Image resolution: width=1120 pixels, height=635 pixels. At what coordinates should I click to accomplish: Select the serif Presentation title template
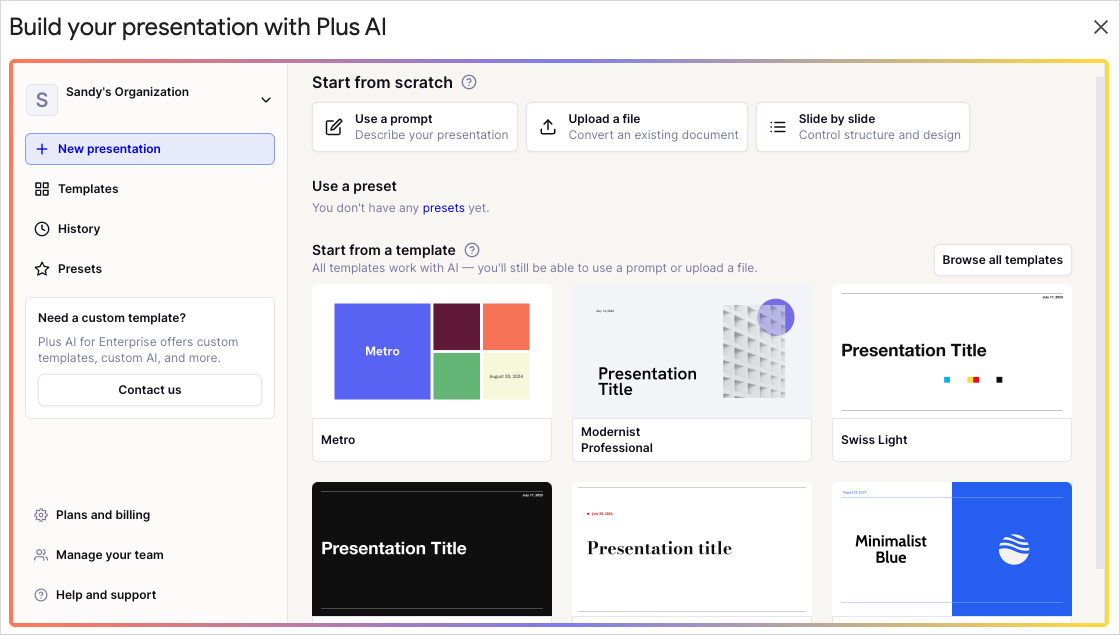692,549
